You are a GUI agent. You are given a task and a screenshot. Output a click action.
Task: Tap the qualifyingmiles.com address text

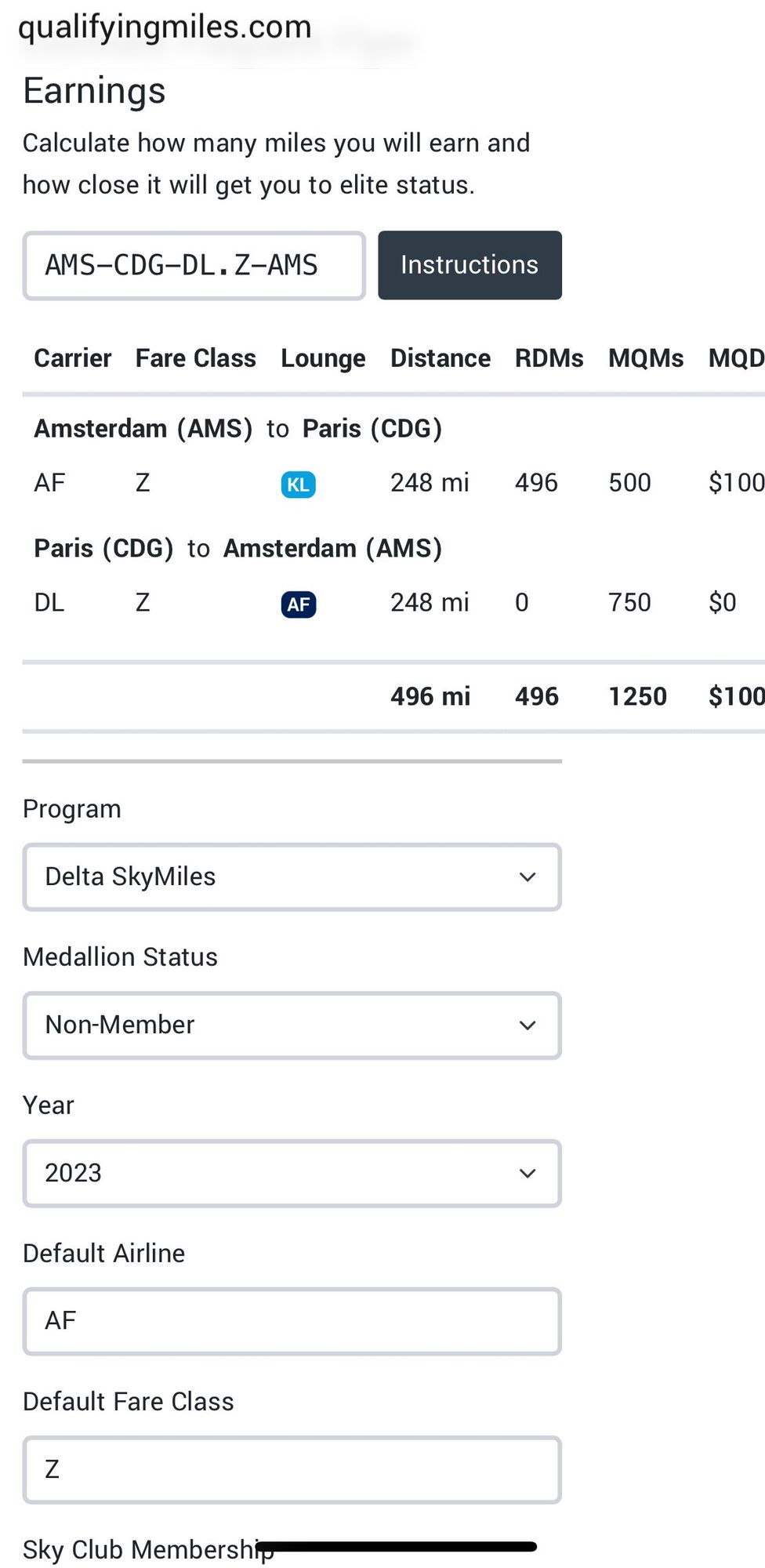tap(165, 27)
